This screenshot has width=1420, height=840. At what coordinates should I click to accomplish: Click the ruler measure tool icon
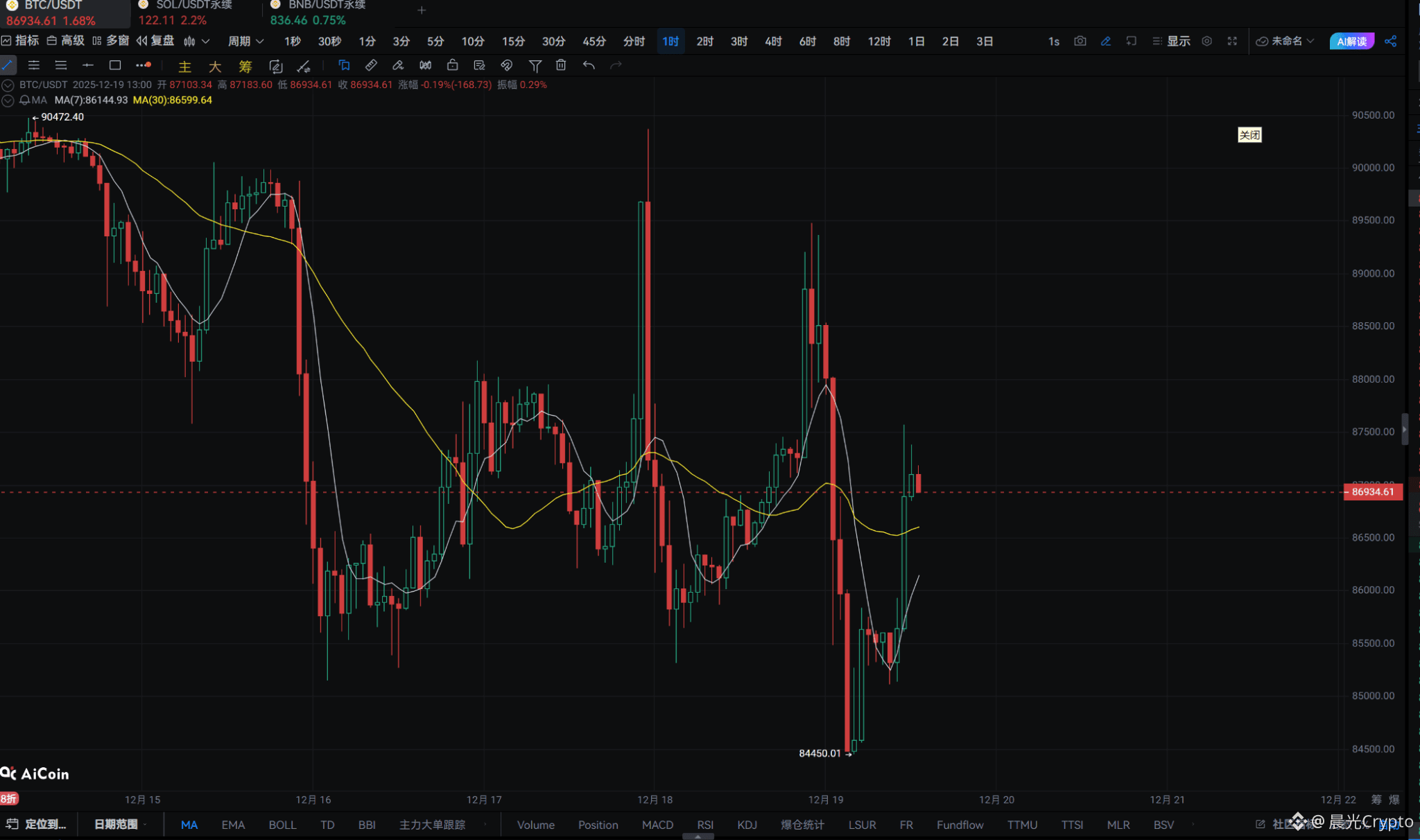[371, 65]
